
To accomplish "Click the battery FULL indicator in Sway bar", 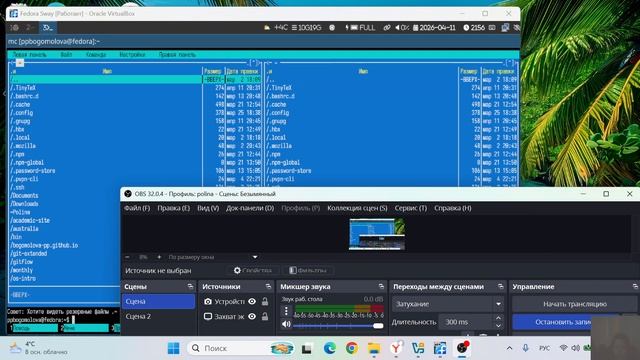I will tap(360, 28).
